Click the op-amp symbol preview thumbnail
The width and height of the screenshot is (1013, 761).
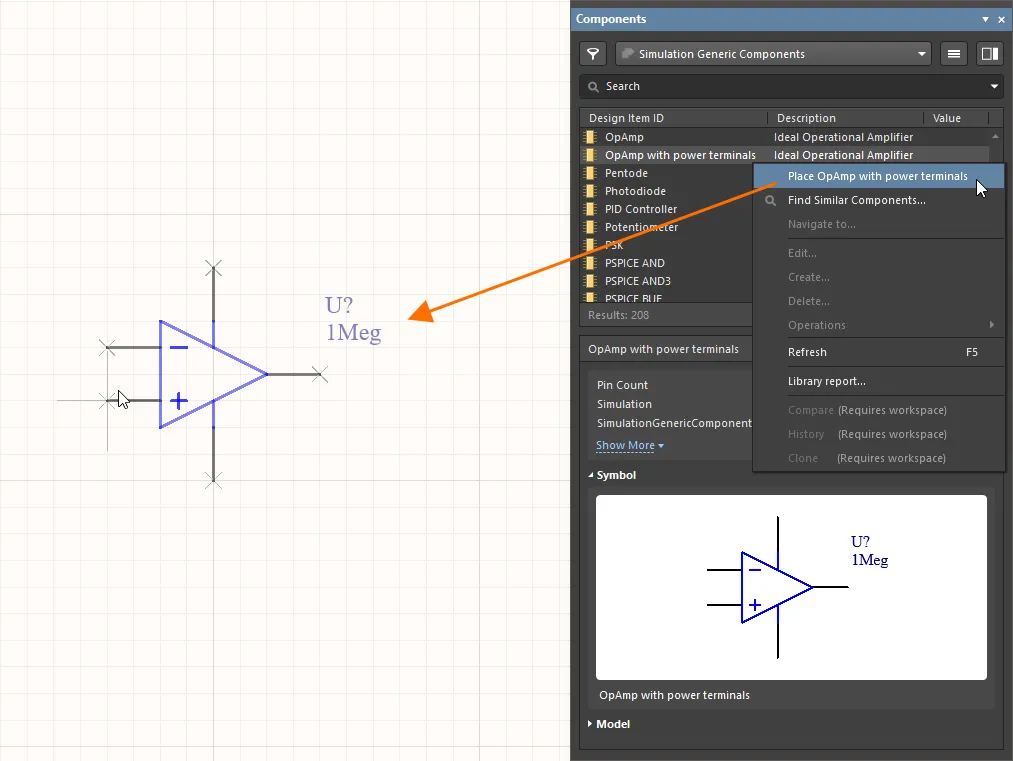790,587
